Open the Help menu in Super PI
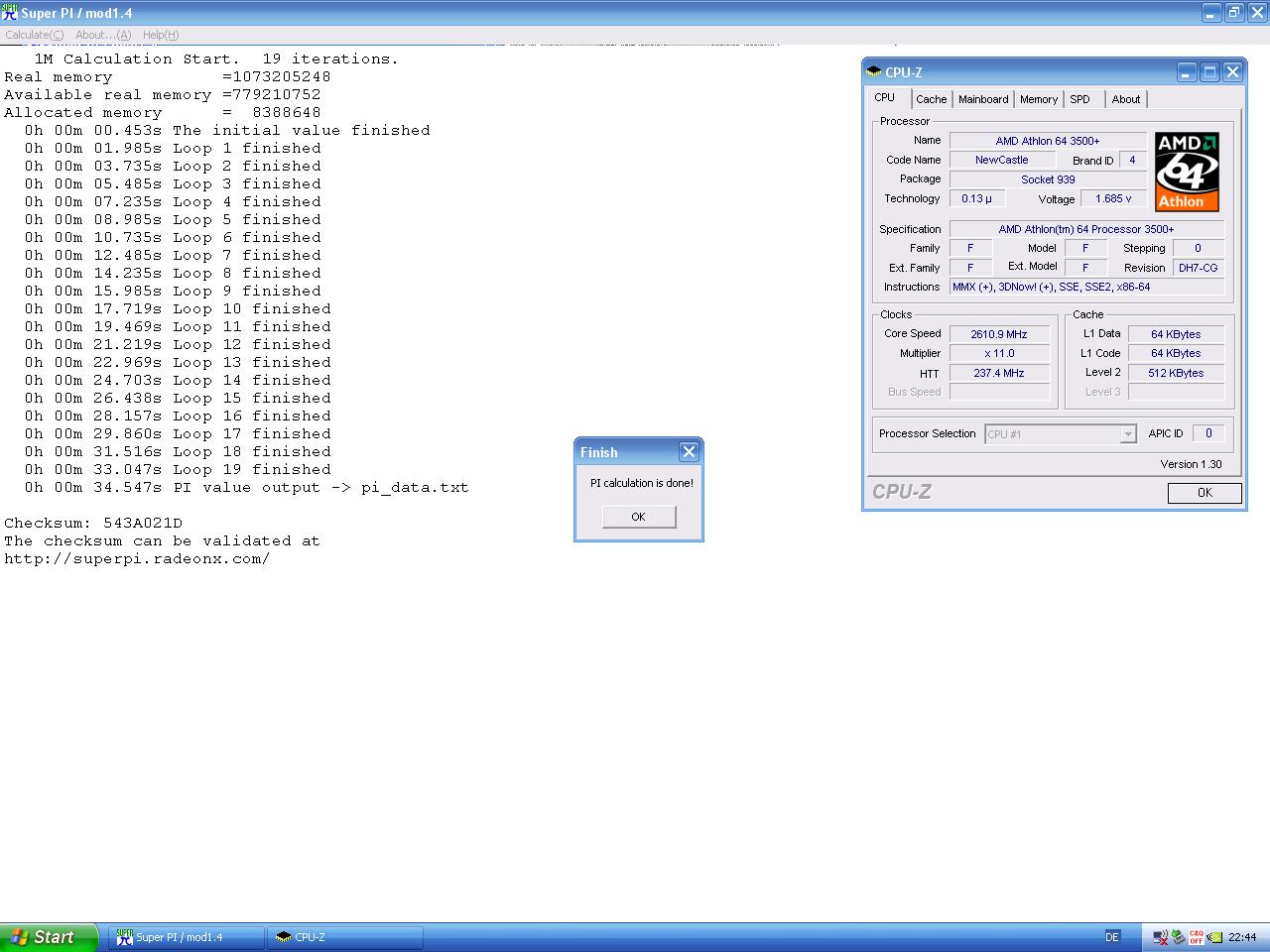The width and height of the screenshot is (1270, 952). (161, 35)
